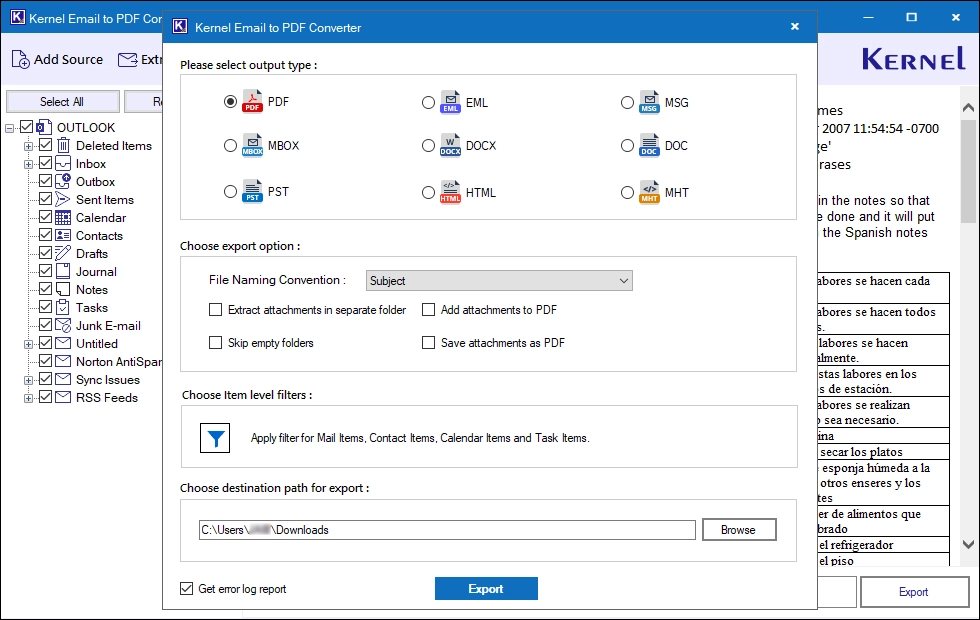980x620 pixels.
Task: Uncheck Get error log report
Action: (186, 588)
